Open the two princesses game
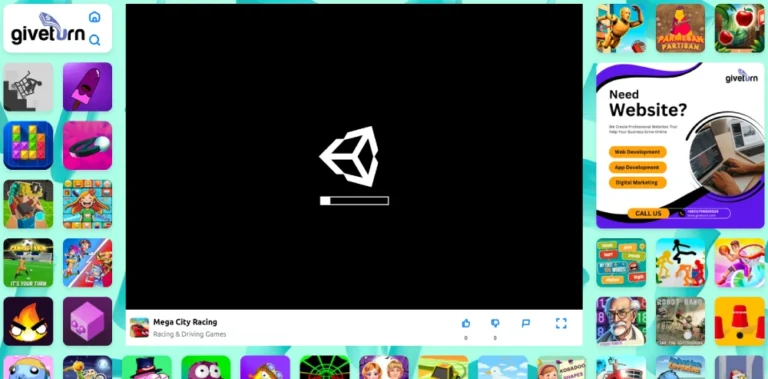This screenshot has height=379, width=768. (x=384, y=367)
